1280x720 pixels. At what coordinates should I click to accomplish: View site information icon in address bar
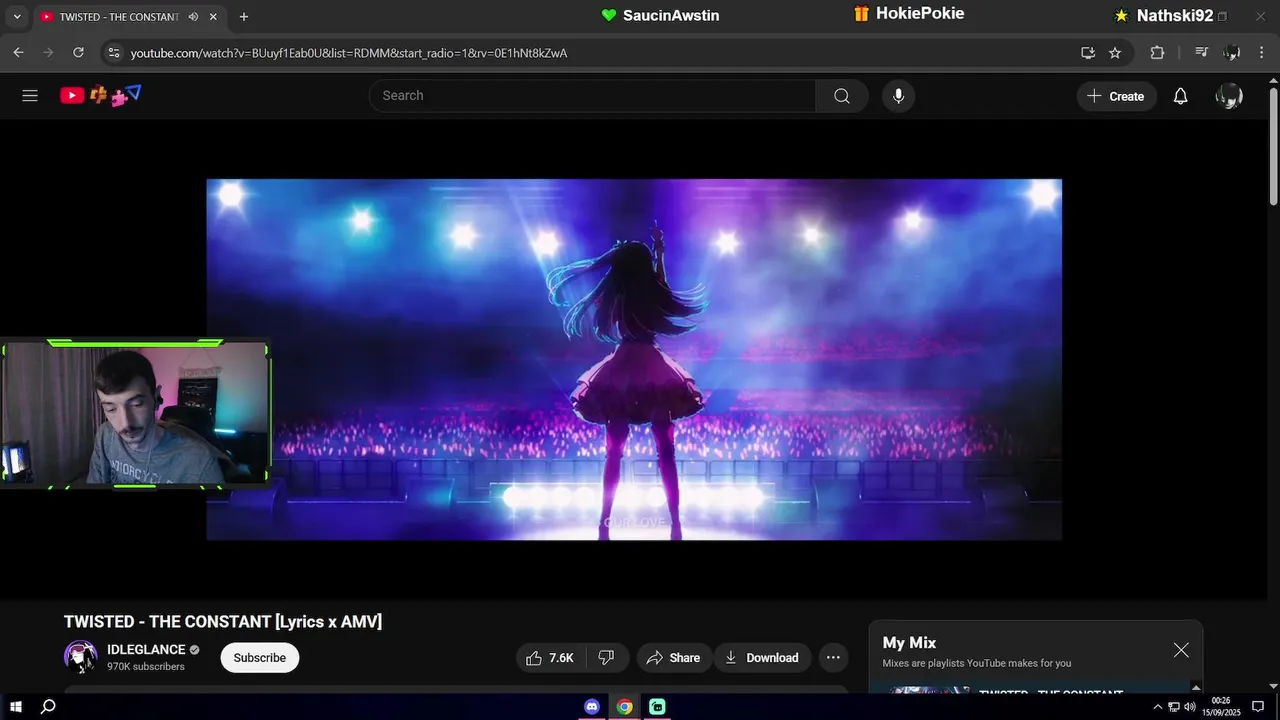pyautogui.click(x=114, y=53)
